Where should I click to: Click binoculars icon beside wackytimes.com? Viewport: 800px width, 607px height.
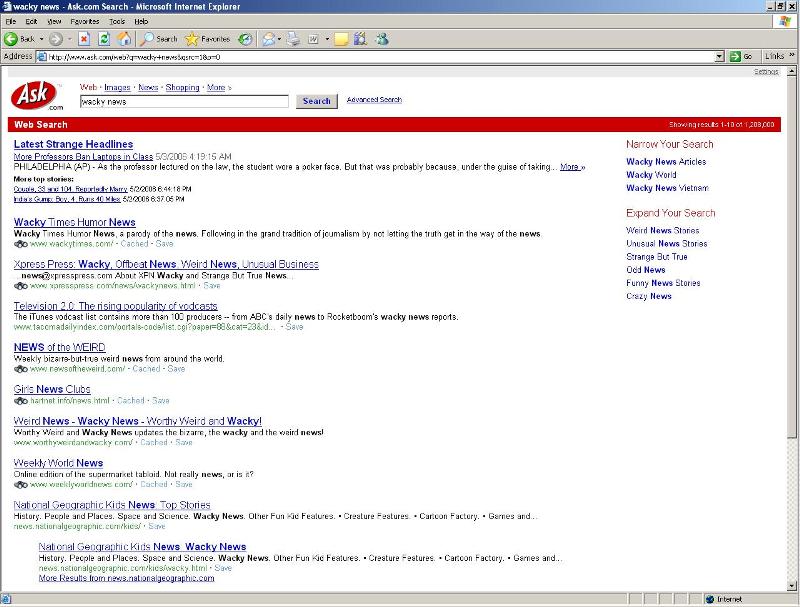[x=20, y=243]
